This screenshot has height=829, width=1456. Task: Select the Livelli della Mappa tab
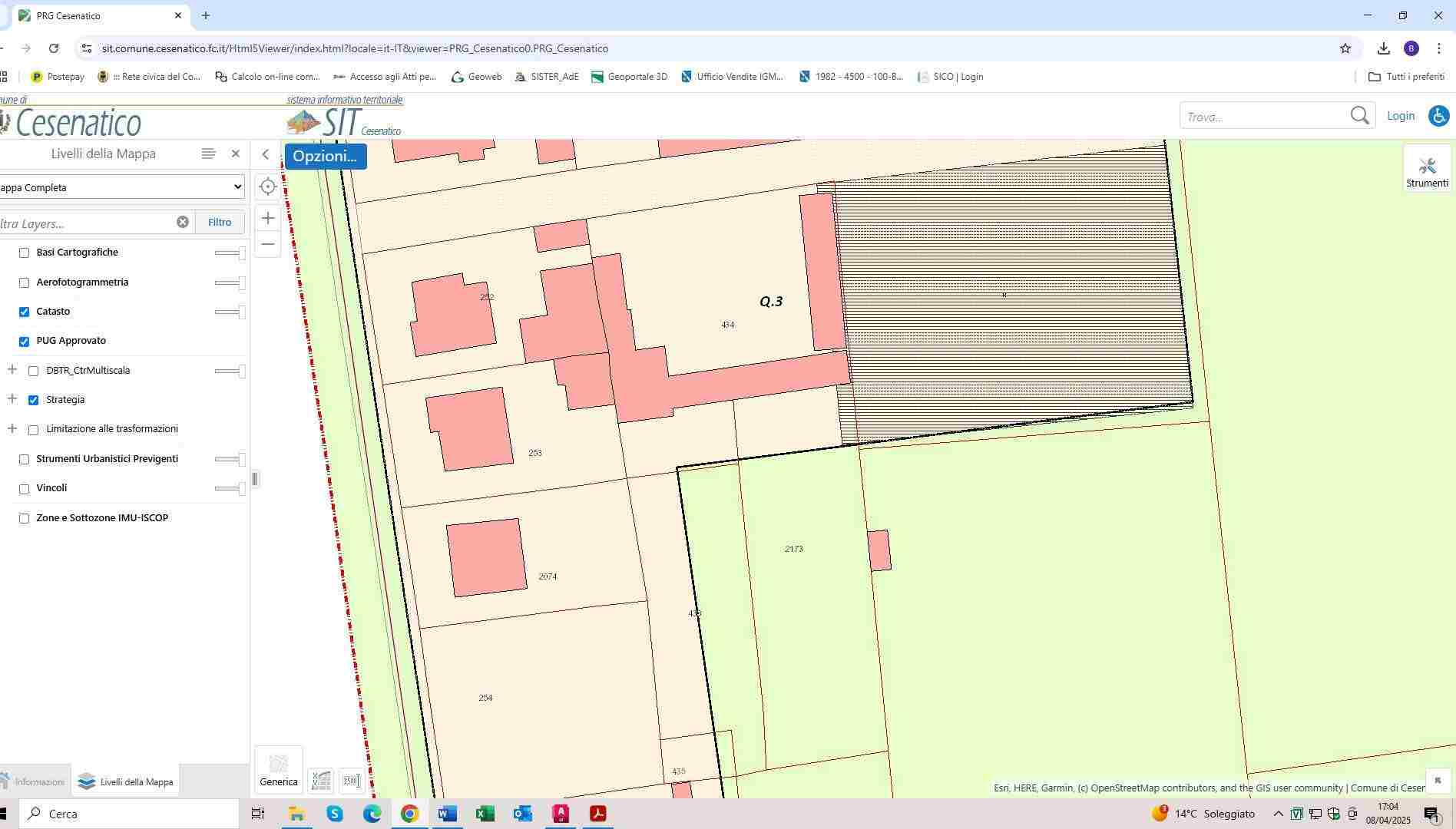tap(126, 782)
